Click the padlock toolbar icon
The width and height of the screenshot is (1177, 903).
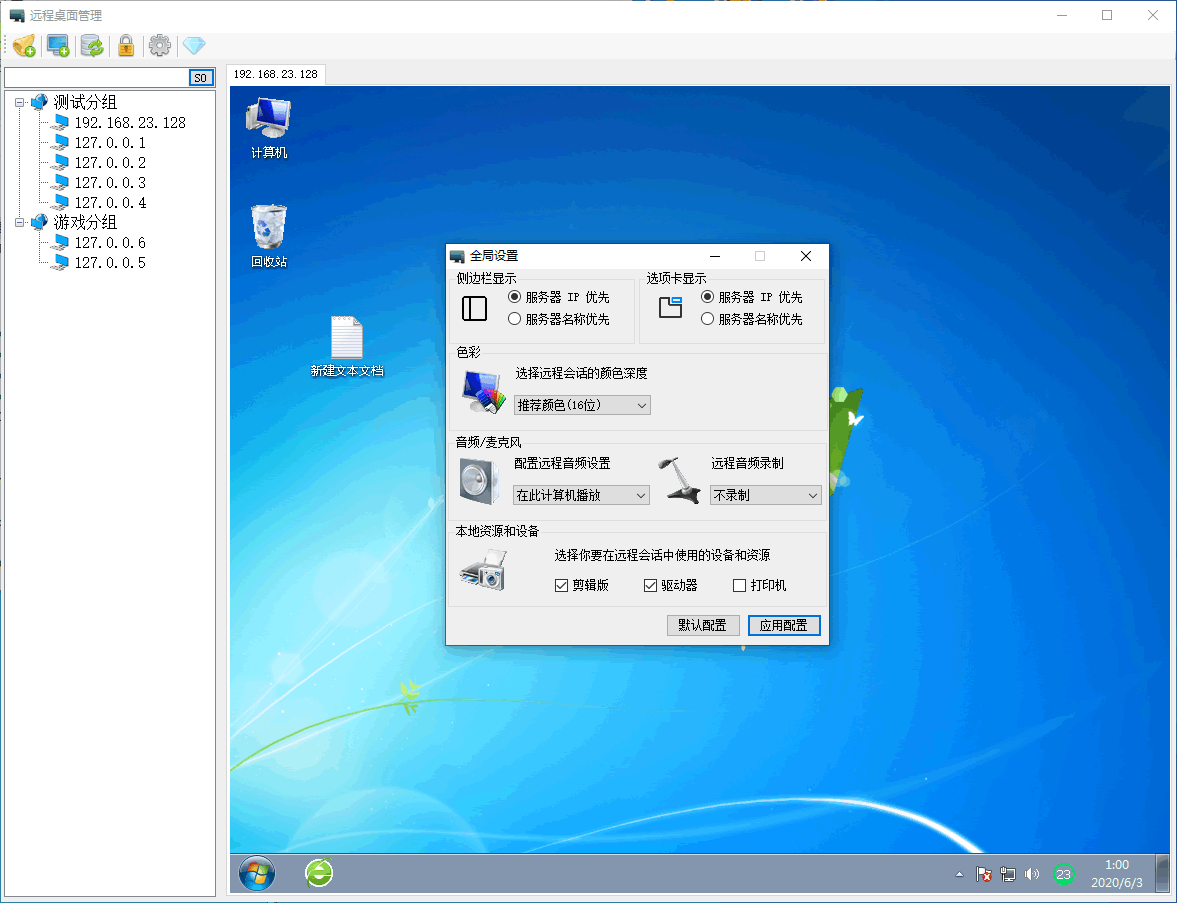pyautogui.click(x=126, y=45)
